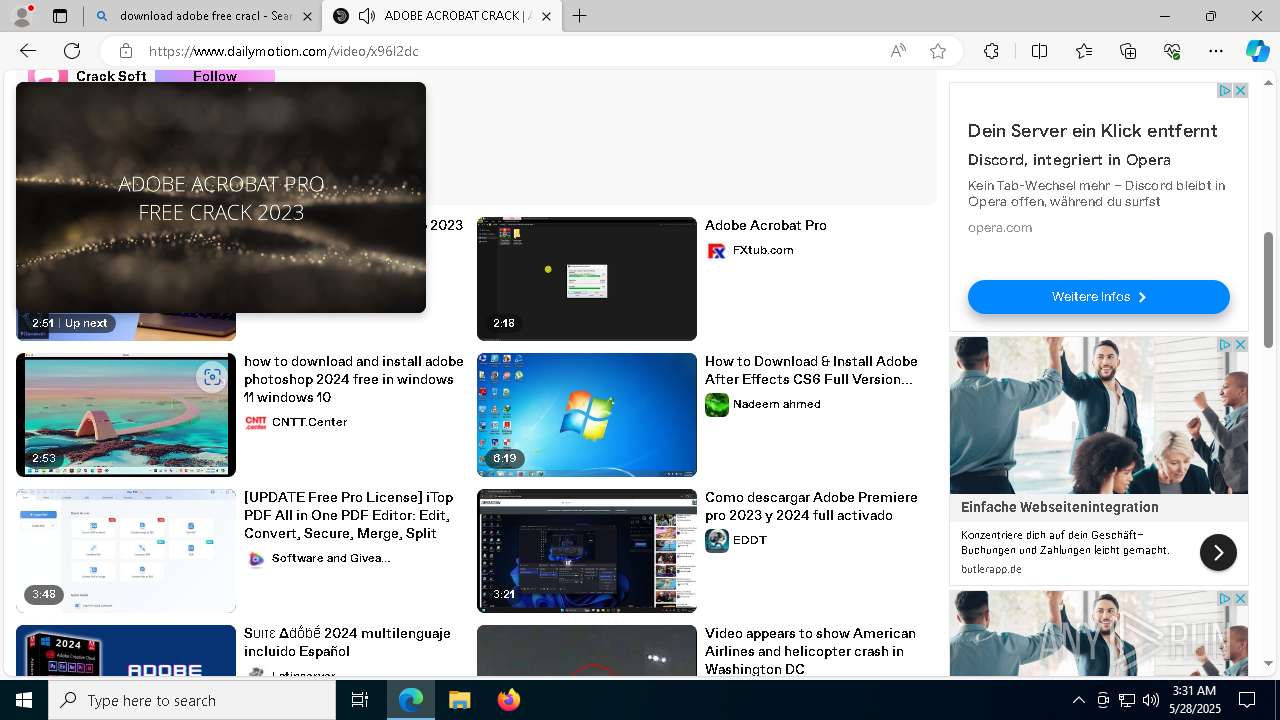Follow the Crack Soft channel
The height and width of the screenshot is (720, 1280).
[215, 76]
